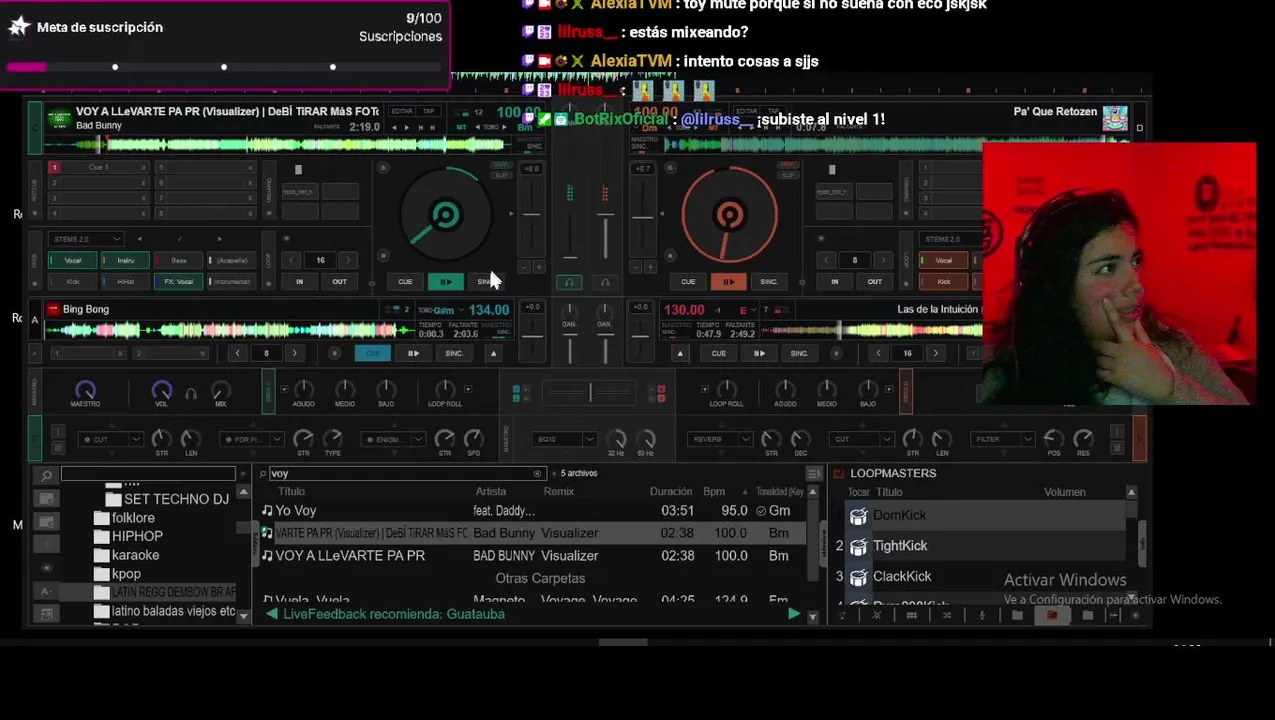Play or pause the Bing Bong deck
This screenshot has width=1275, height=720.
pos(413,353)
